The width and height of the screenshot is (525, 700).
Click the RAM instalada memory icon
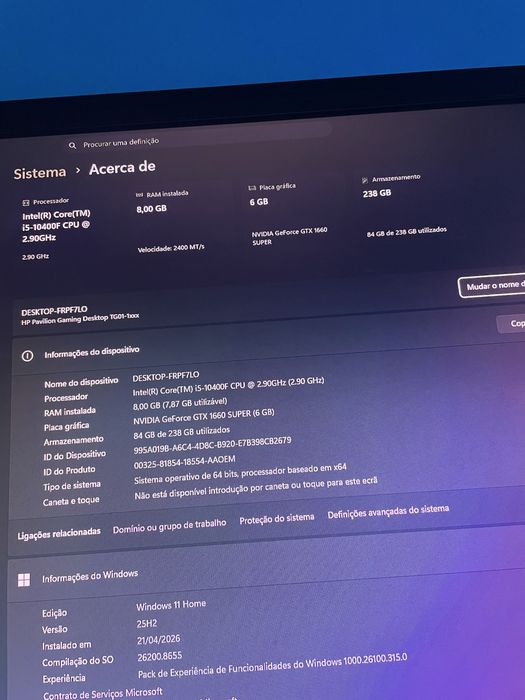tap(139, 195)
